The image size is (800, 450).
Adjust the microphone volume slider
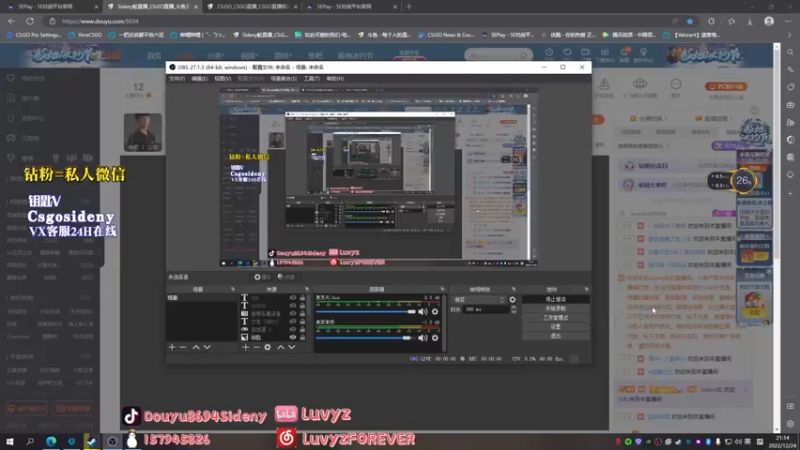(x=366, y=311)
